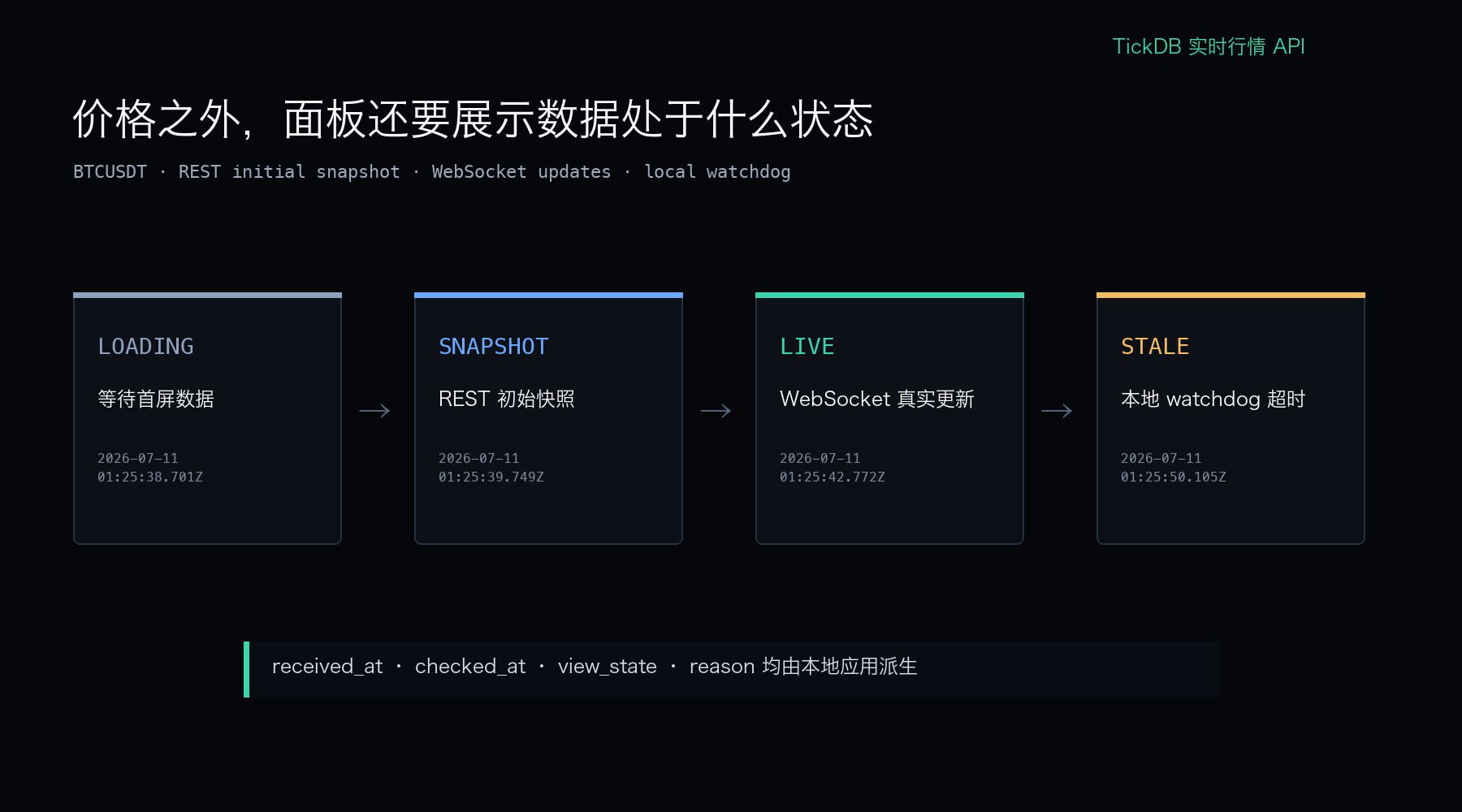Click the slide title about 数据处于什么状态
The height and width of the screenshot is (812, 1462).
click(x=473, y=119)
